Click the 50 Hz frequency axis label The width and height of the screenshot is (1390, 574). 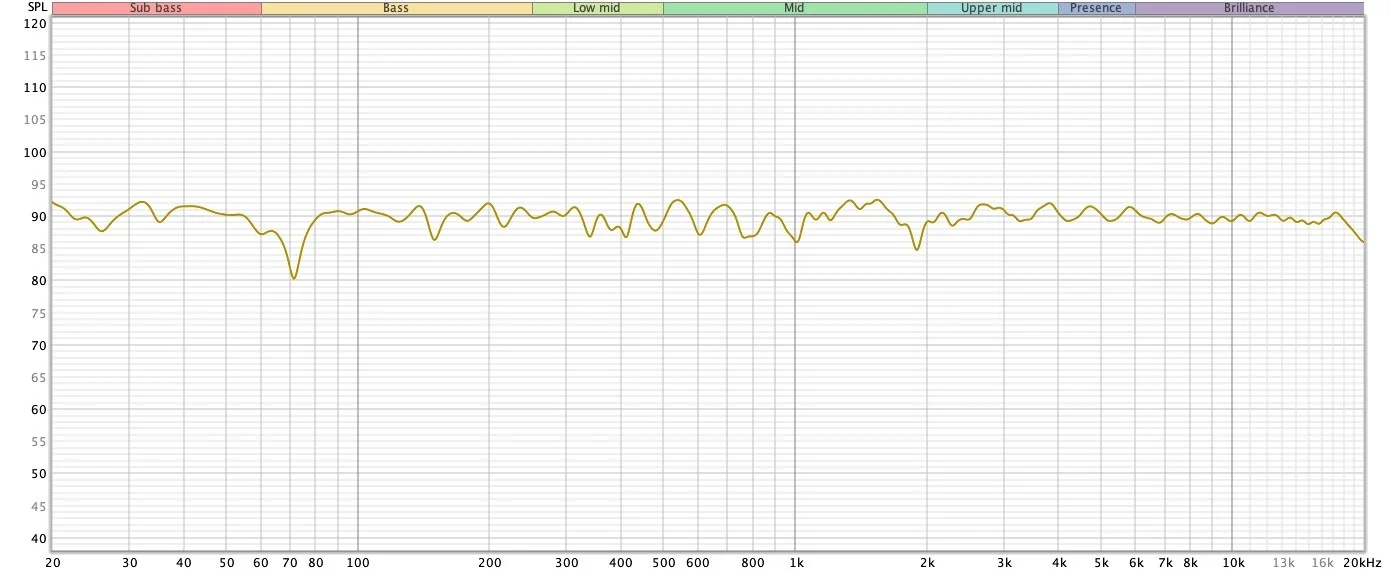click(x=226, y=563)
